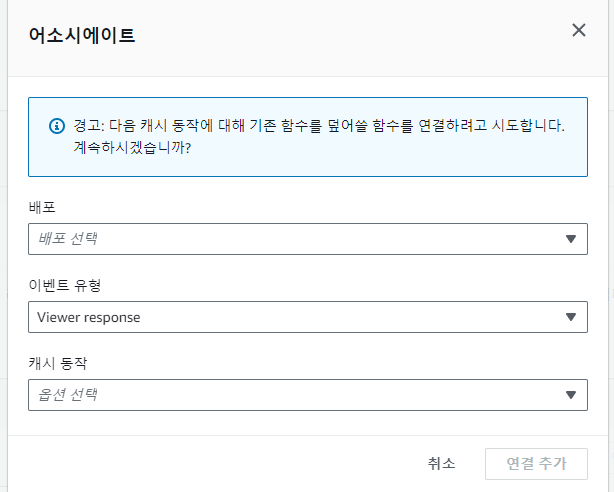This screenshot has height=492, width=614.
Task: Click the middle of 배포 combo box
Action: pos(308,239)
